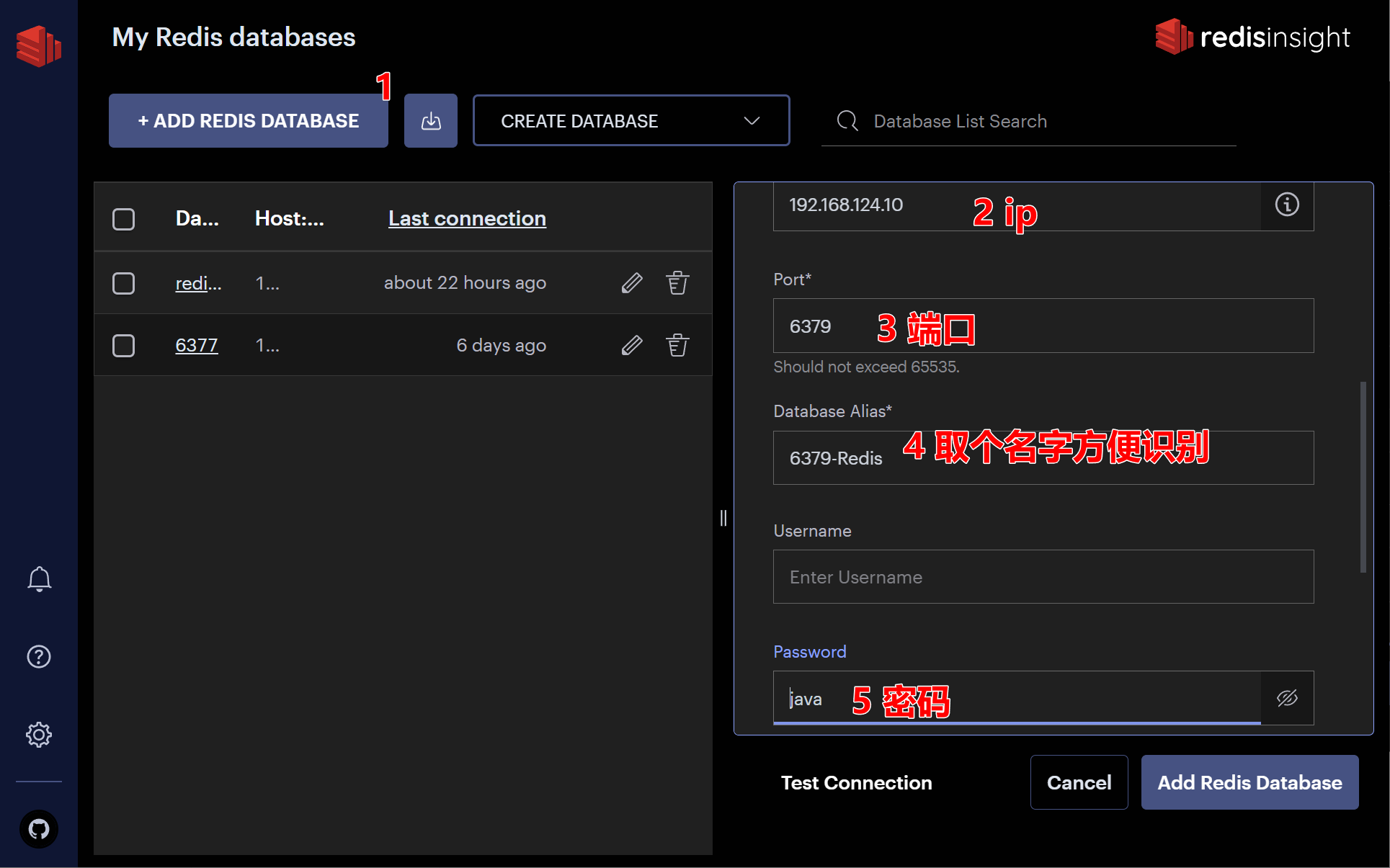Toggle password visibility
The image size is (1390, 868).
1287,698
